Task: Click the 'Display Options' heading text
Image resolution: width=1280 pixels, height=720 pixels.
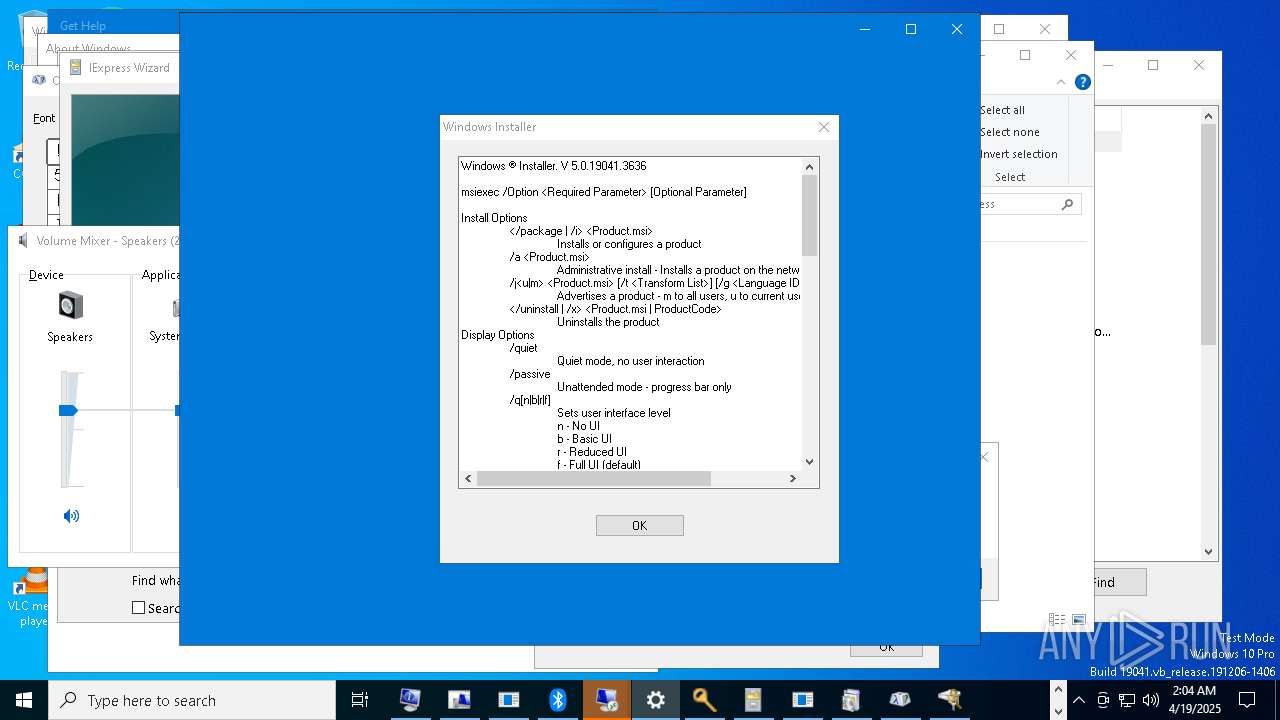Action: [x=497, y=335]
